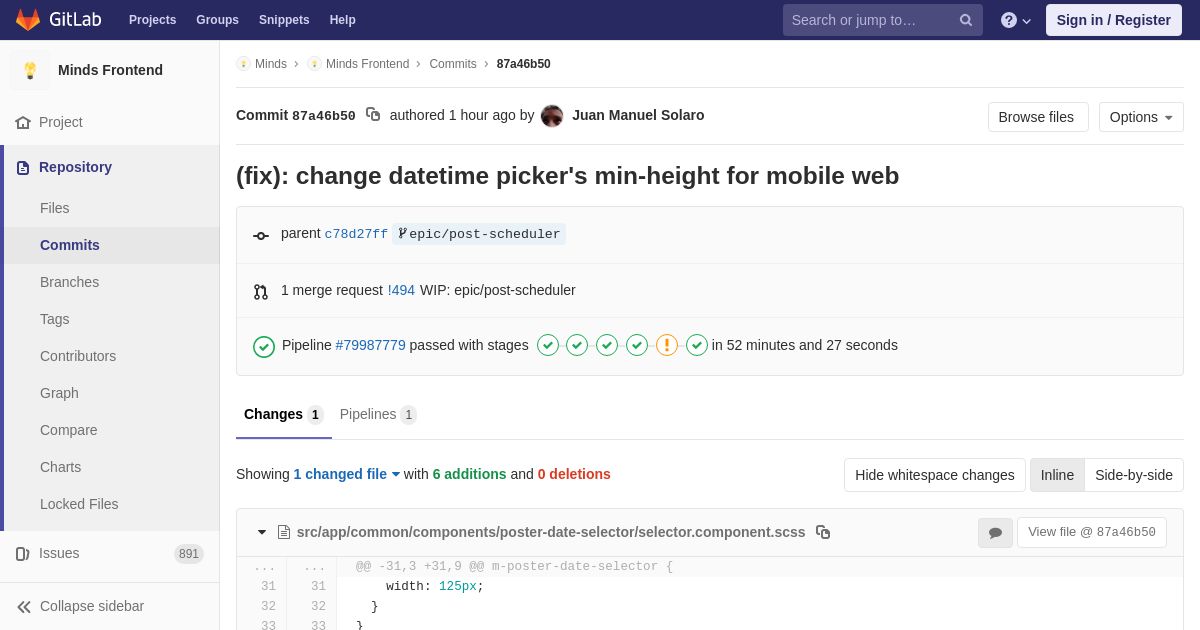Expand the 1 changed file dropdown
Image resolution: width=1200 pixels, height=630 pixels.
[346, 474]
